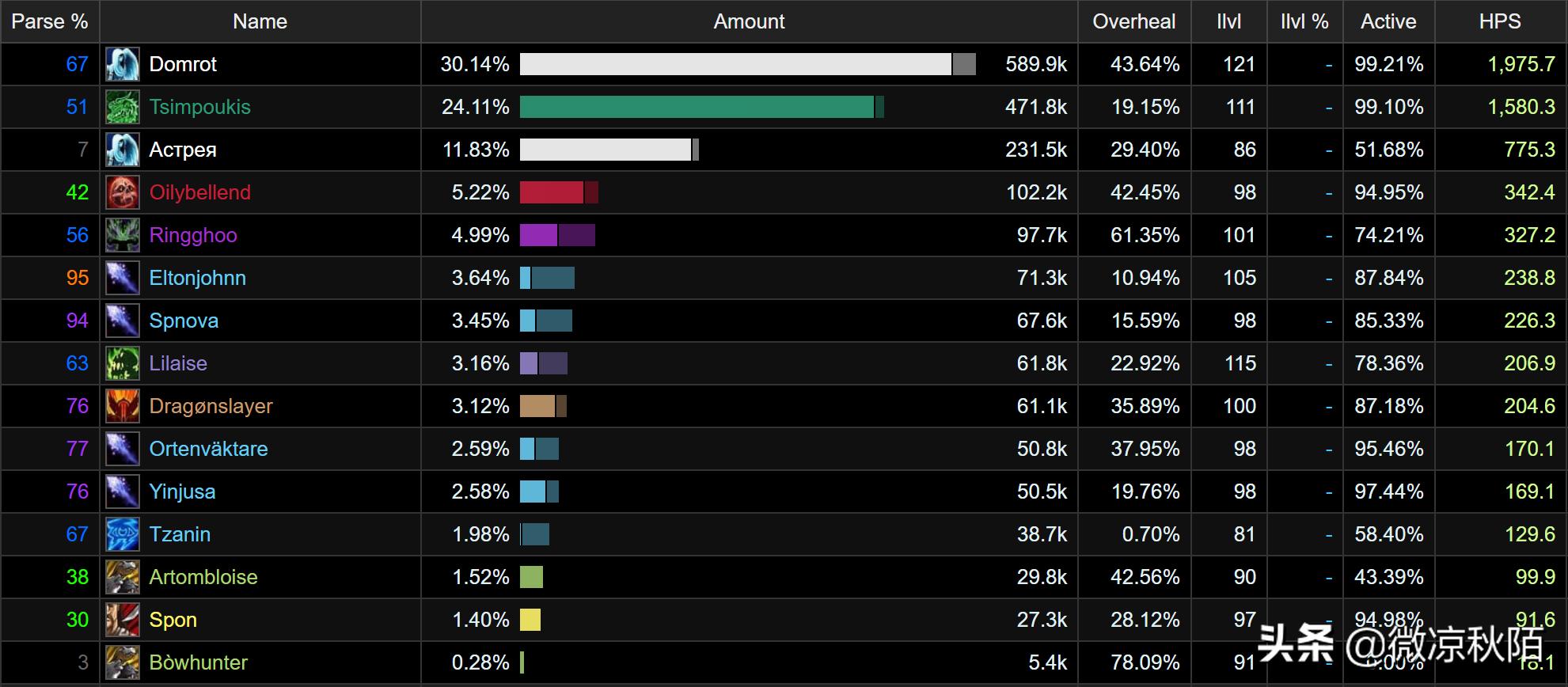The height and width of the screenshot is (687, 1568).
Task: Click Artombloise's hunter class icon
Action: 123,577
